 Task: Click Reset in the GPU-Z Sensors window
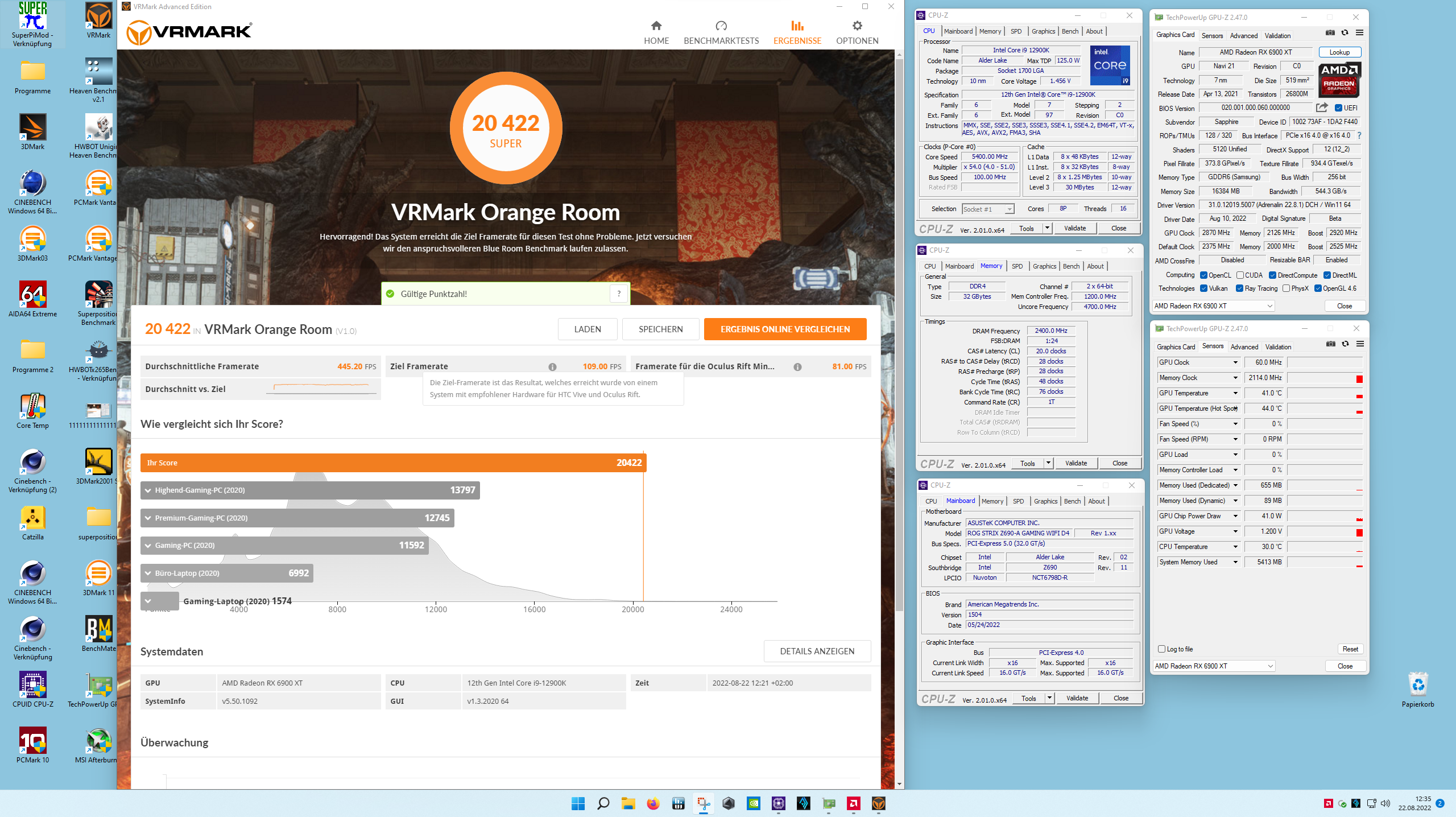click(x=1350, y=649)
